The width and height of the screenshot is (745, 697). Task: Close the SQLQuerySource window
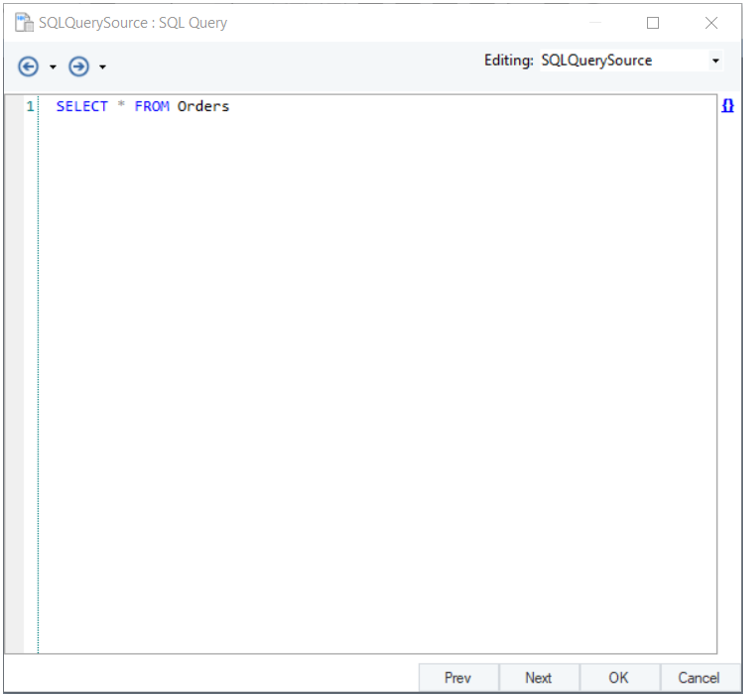point(711,23)
